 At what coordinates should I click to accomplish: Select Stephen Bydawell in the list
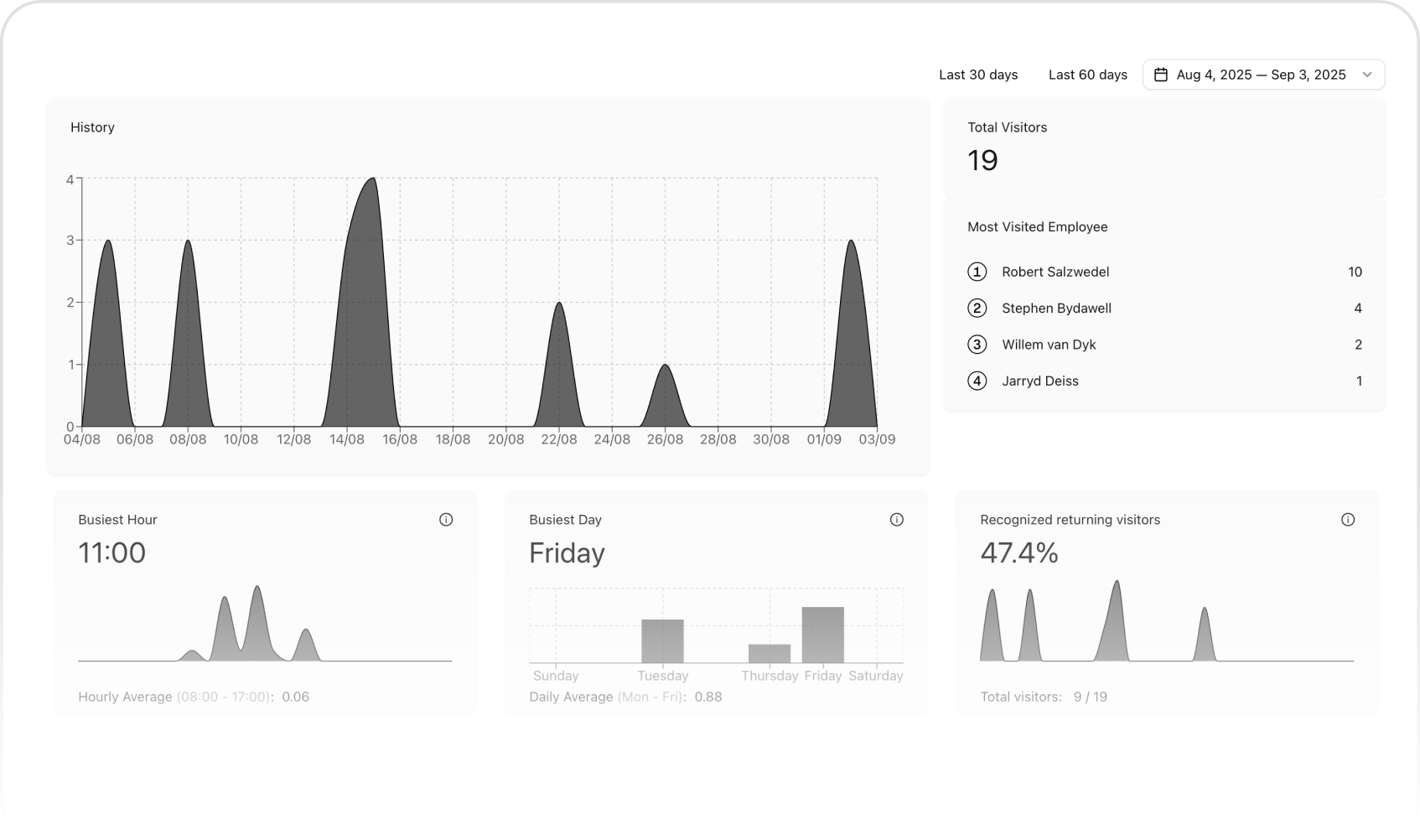[x=1056, y=309]
